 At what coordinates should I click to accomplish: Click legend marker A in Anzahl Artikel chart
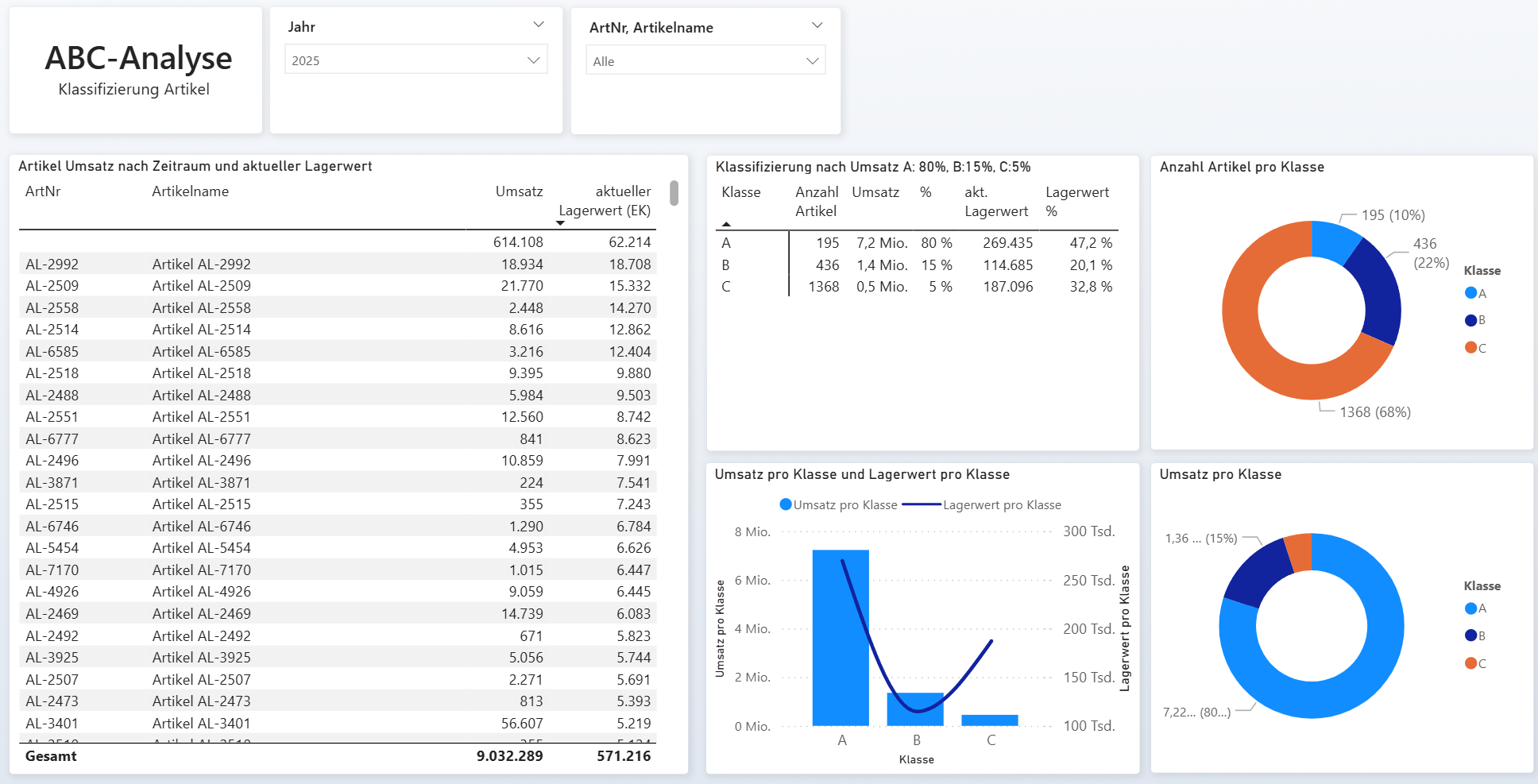click(x=1470, y=293)
